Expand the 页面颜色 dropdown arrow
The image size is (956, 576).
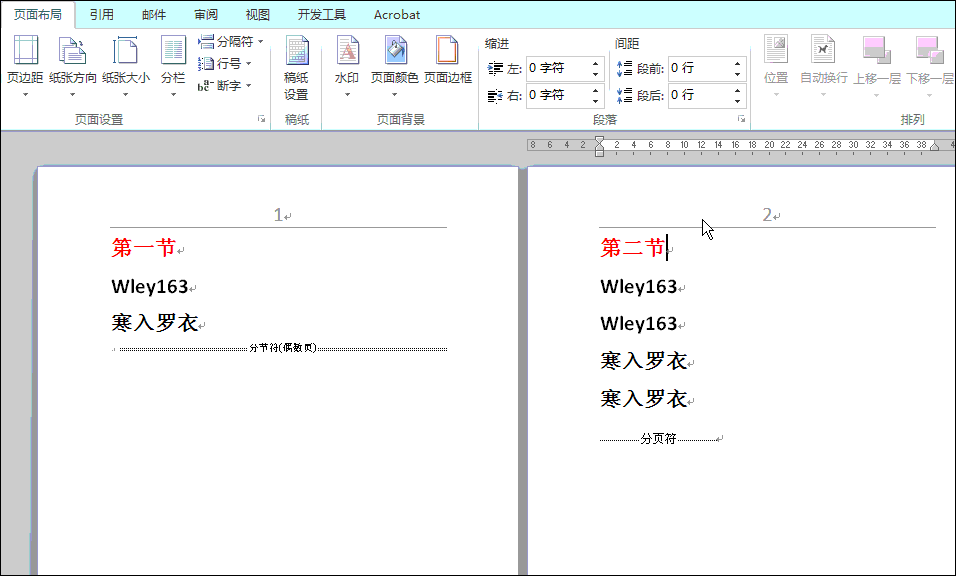(394, 94)
